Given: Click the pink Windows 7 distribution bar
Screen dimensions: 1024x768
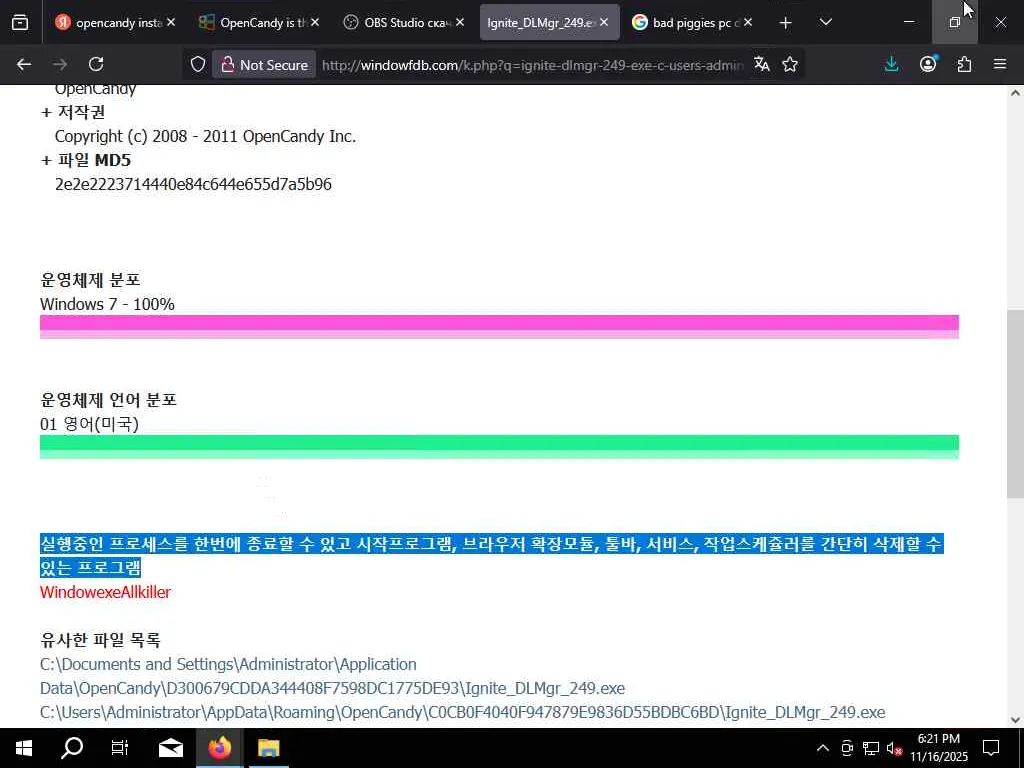Looking at the screenshot, I should coord(499,327).
